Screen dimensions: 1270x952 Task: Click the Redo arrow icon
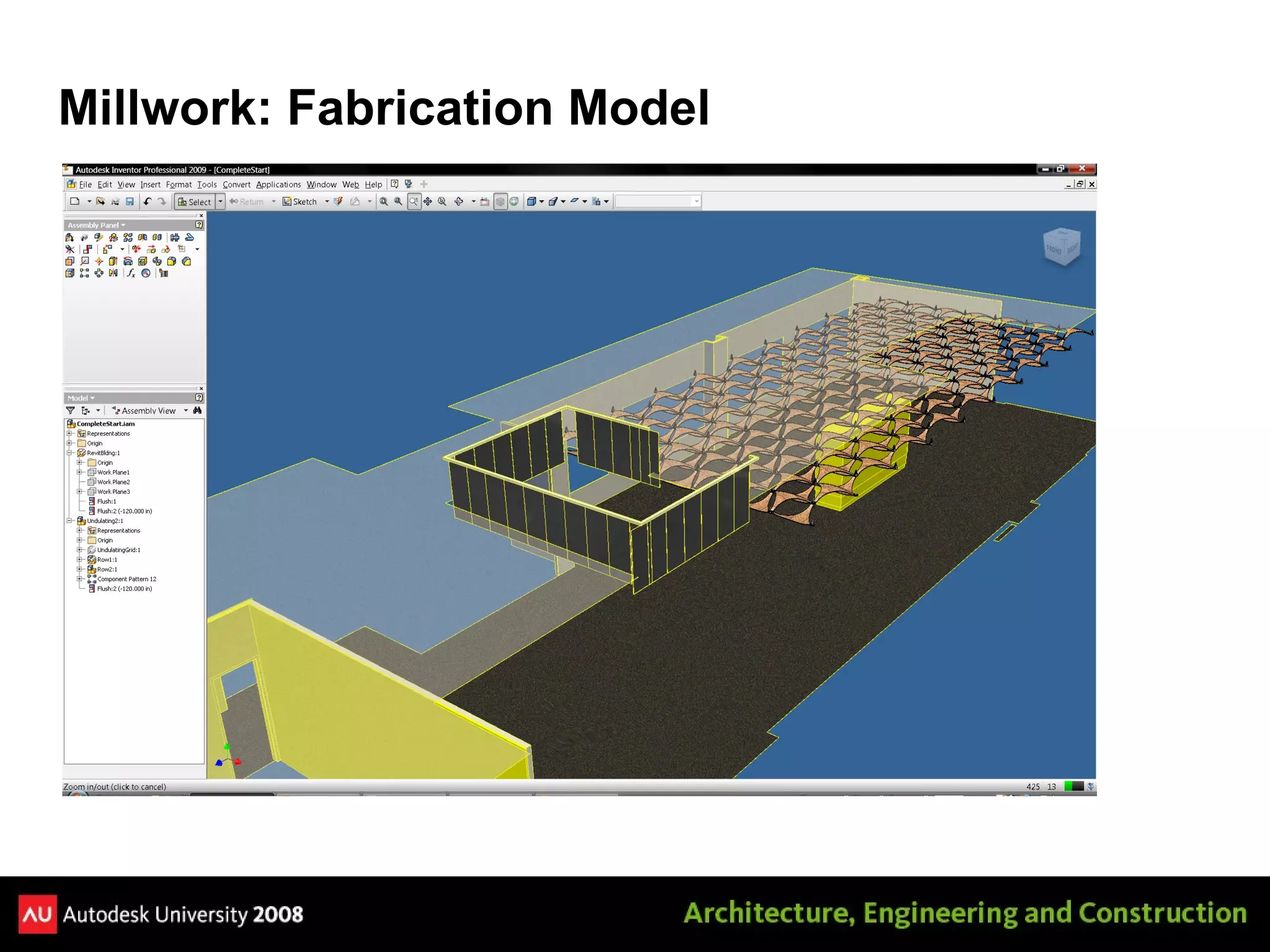[x=162, y=201]
